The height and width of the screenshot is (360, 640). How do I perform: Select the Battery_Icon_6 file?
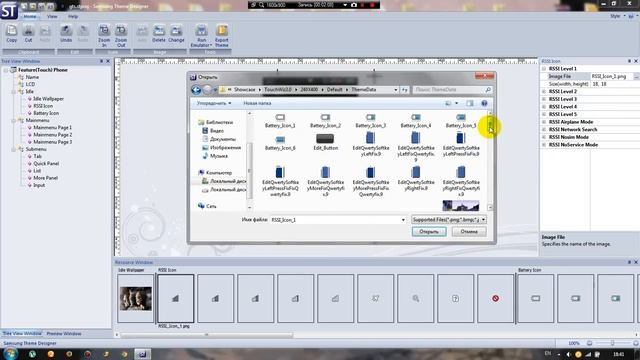(x=280, y=143)
